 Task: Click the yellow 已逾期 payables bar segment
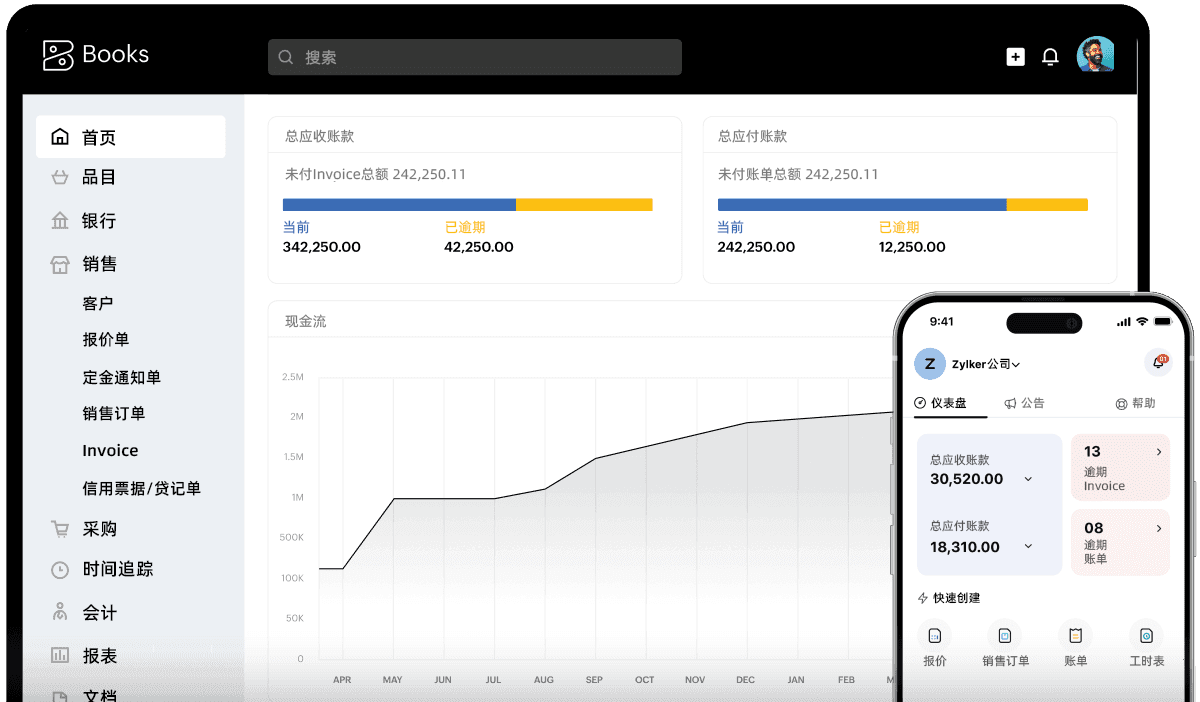tap(1047, 204)
